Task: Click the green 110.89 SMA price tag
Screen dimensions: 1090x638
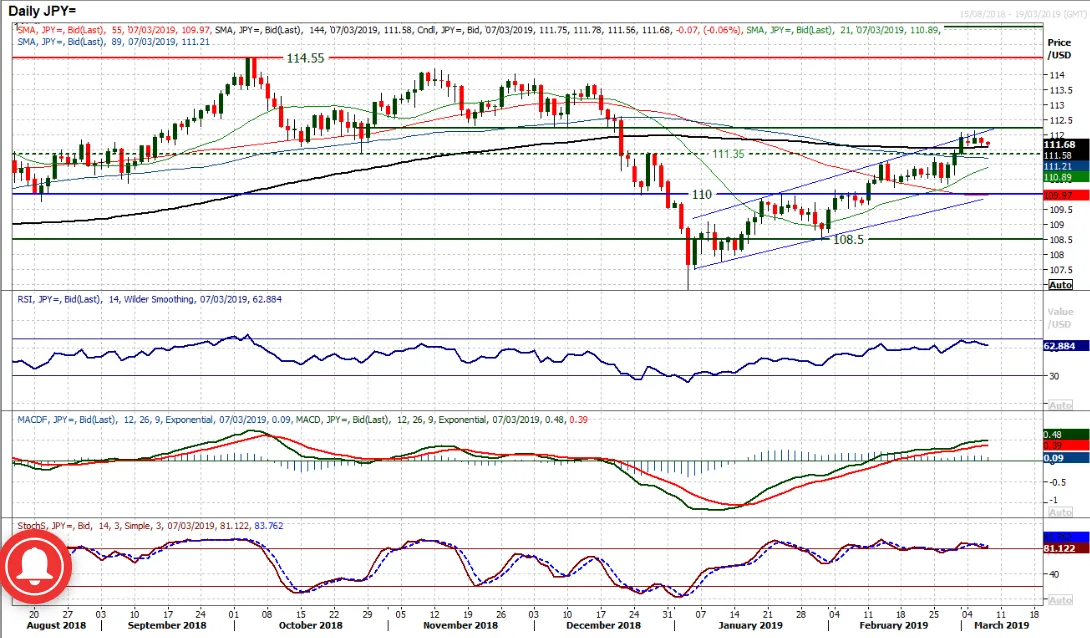Action: tap(1066, 178)
